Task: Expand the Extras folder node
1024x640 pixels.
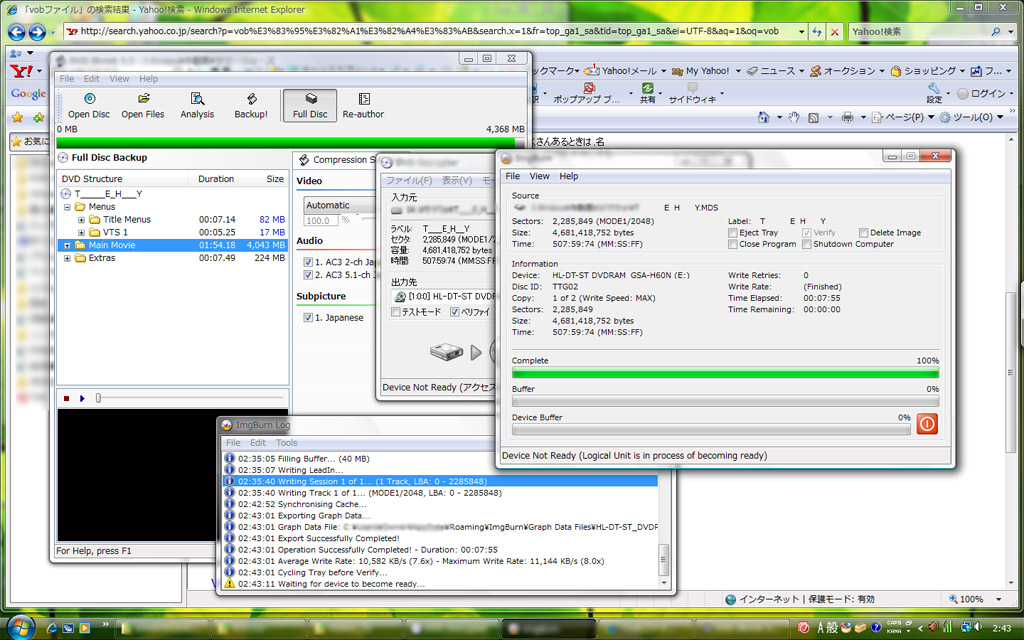Action: 67,258
